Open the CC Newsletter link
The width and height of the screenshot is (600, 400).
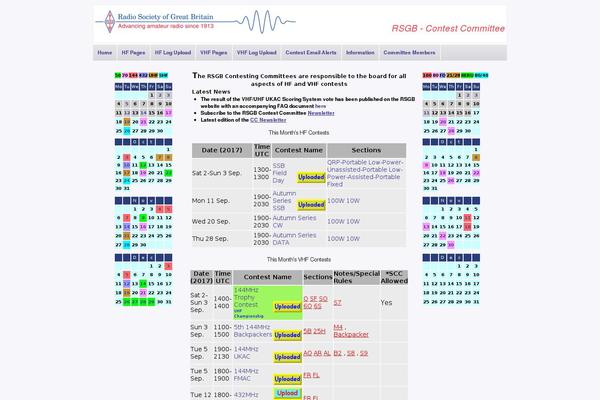point(268,120)
